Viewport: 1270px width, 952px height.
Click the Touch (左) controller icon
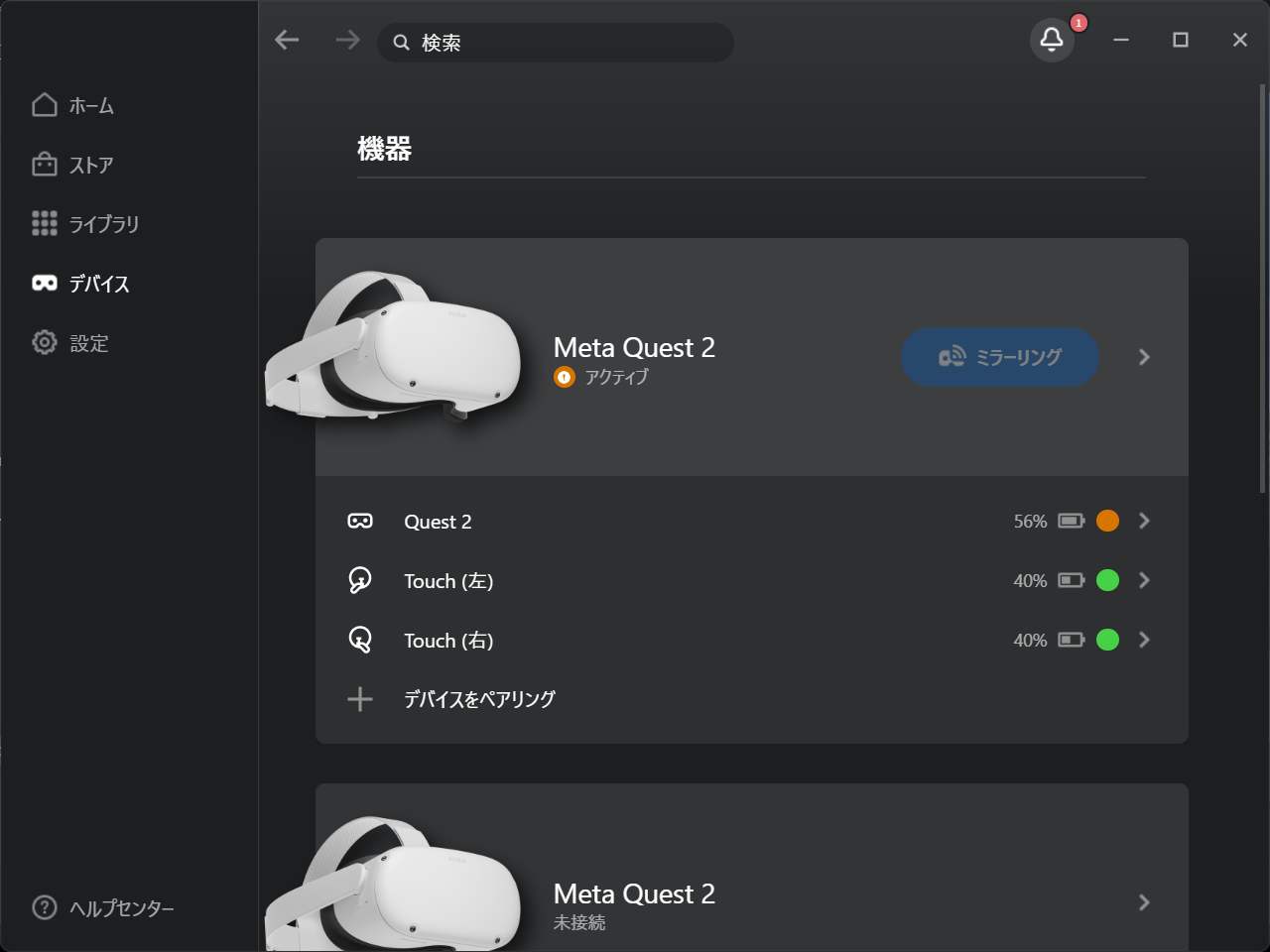[360, 580]
